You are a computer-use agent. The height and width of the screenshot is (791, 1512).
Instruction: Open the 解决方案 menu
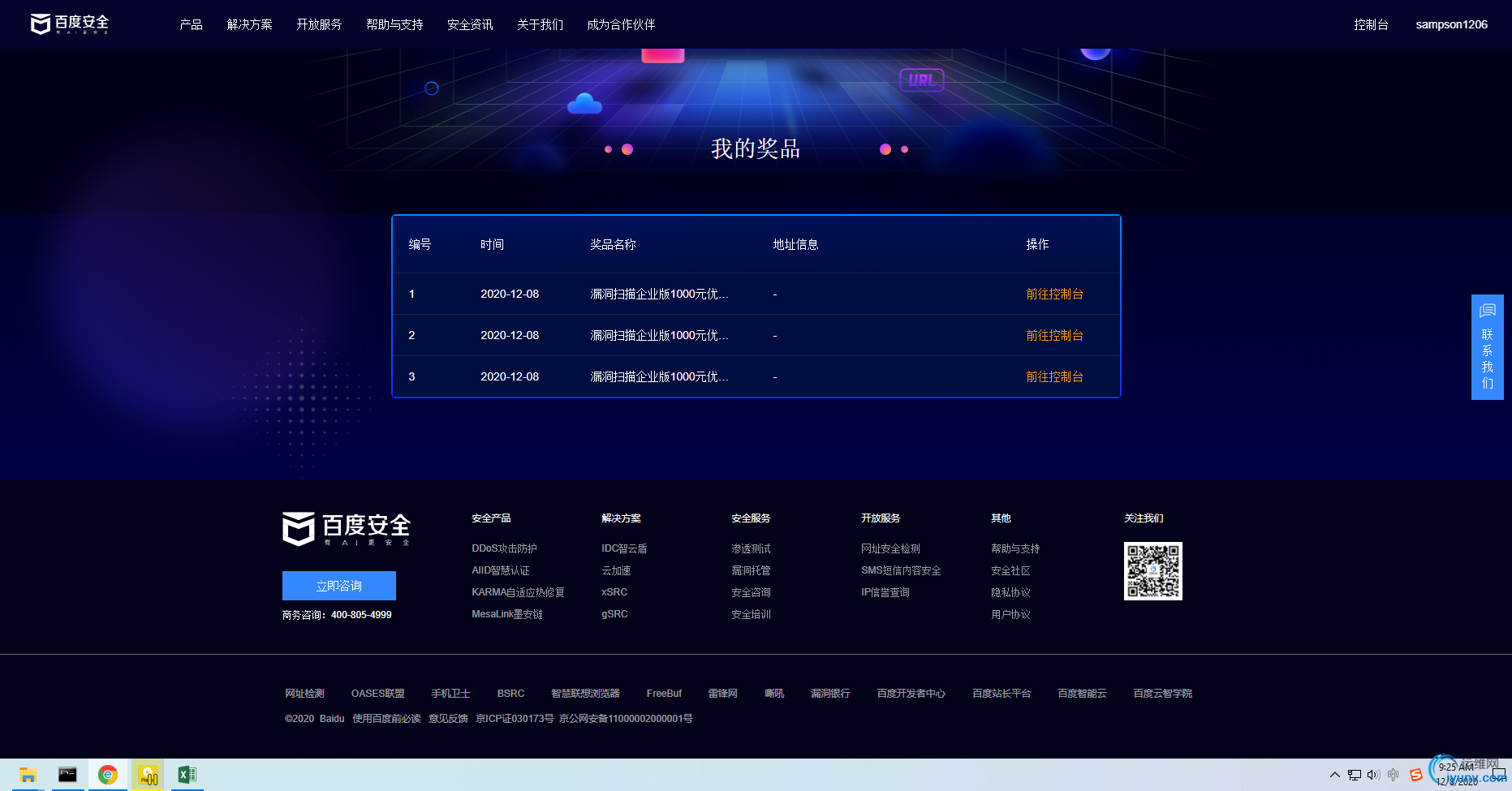pyautogui.click(x=250, y=24)
